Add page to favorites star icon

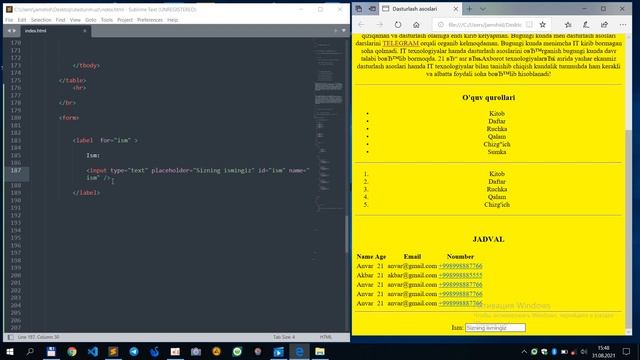542,24
